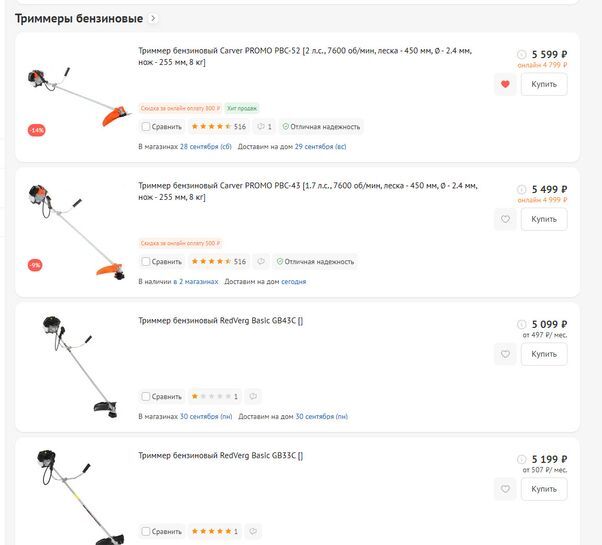Viewport: 602px width, 545px height.
Task: Tick the Сравнить checkbox for RedVerg GB43C
Action: point(146,396)
